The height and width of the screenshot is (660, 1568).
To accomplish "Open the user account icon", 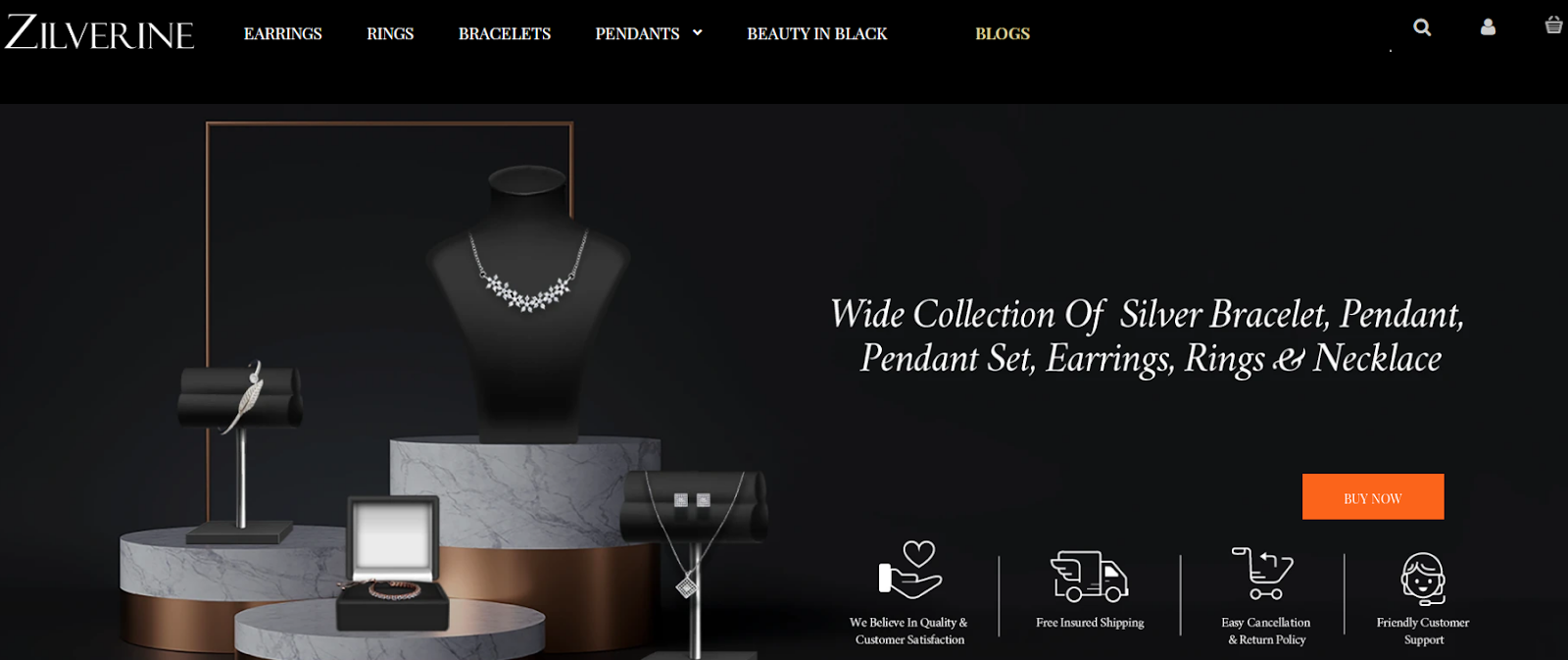I will (1488, 27).
